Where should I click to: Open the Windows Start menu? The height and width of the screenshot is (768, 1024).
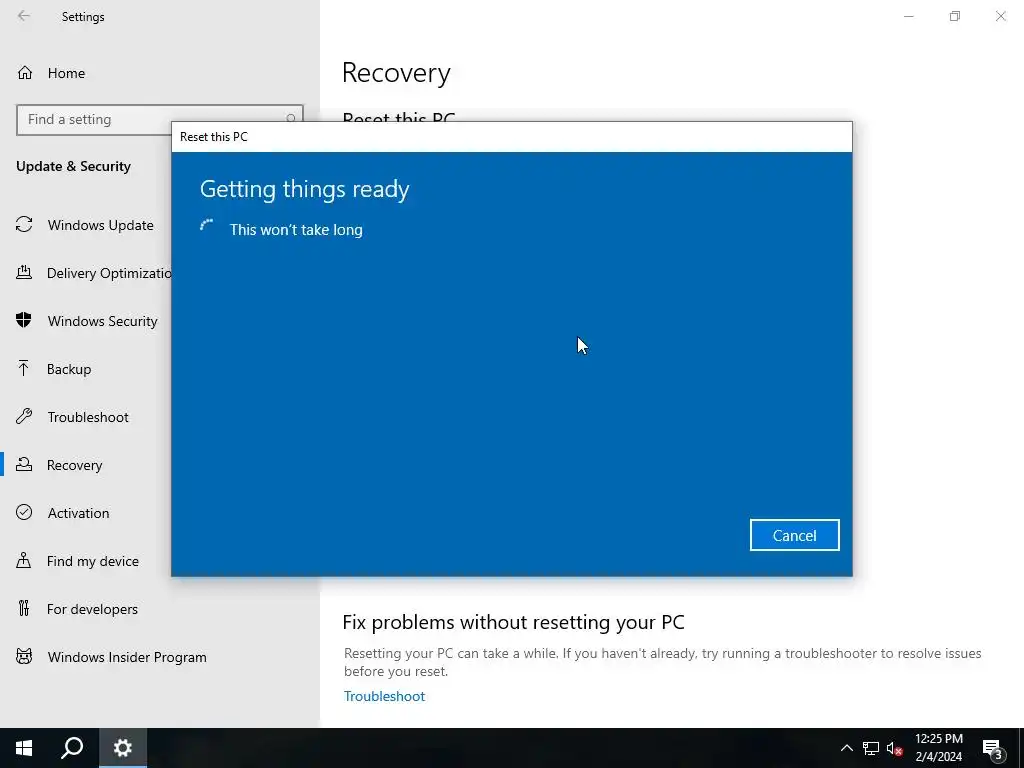[24, 748]
